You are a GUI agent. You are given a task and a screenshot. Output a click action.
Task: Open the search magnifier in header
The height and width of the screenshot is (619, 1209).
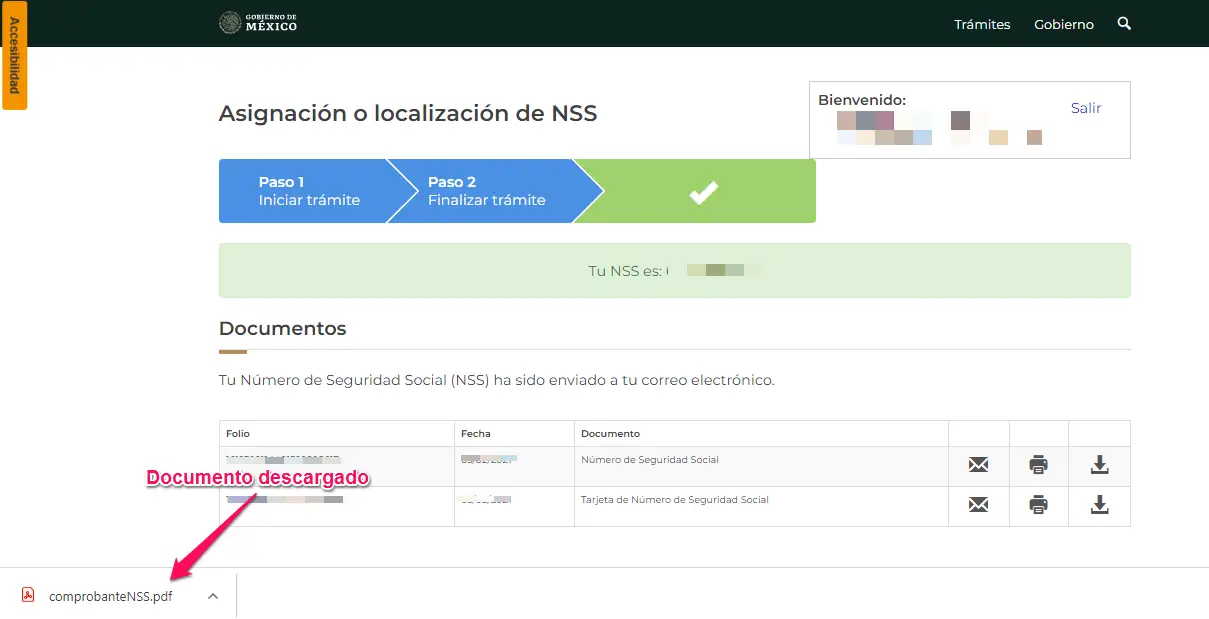pyautogui.click(x=1124, y=23)
